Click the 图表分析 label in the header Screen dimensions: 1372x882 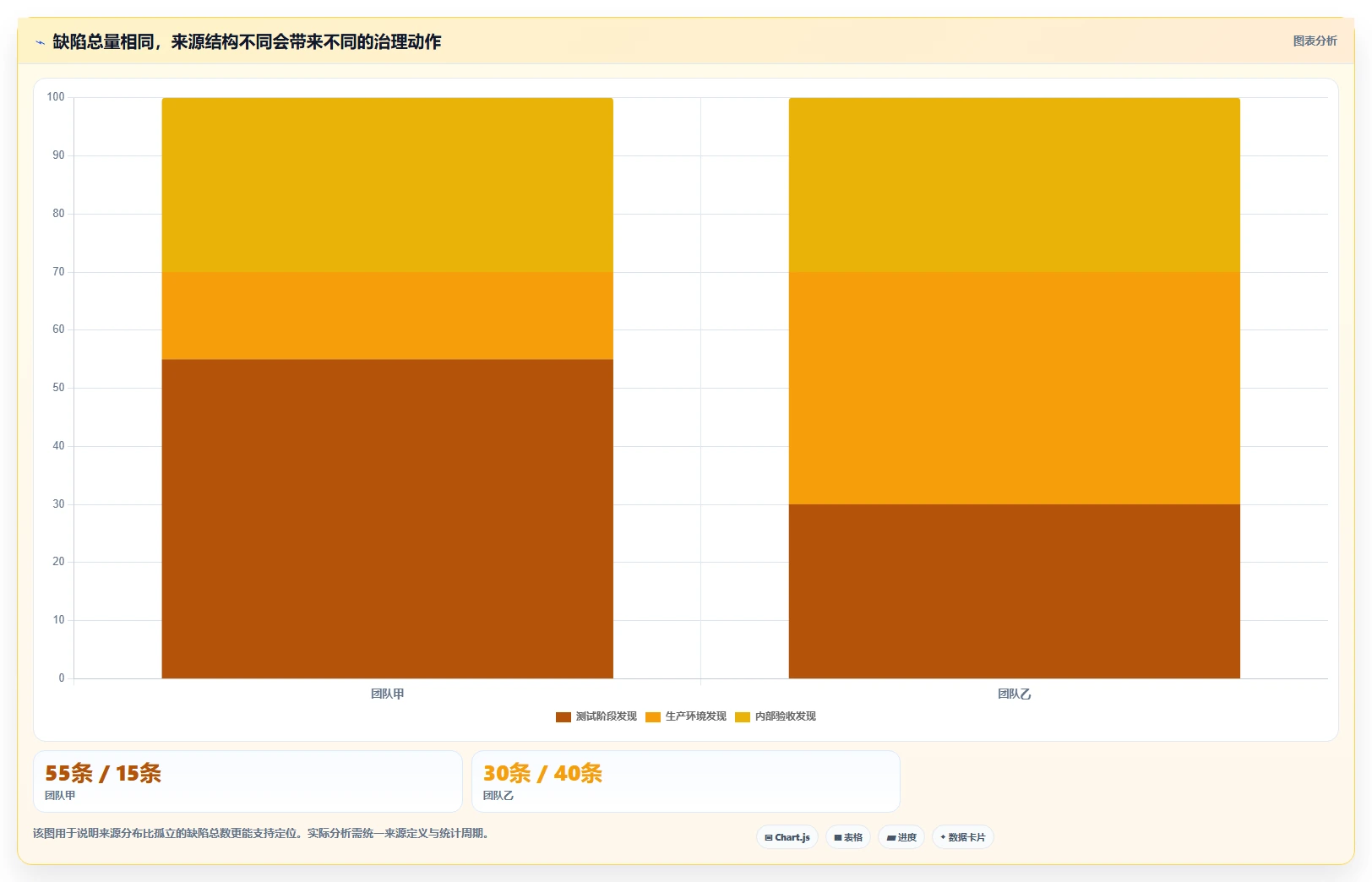(x=1315, y=41)
